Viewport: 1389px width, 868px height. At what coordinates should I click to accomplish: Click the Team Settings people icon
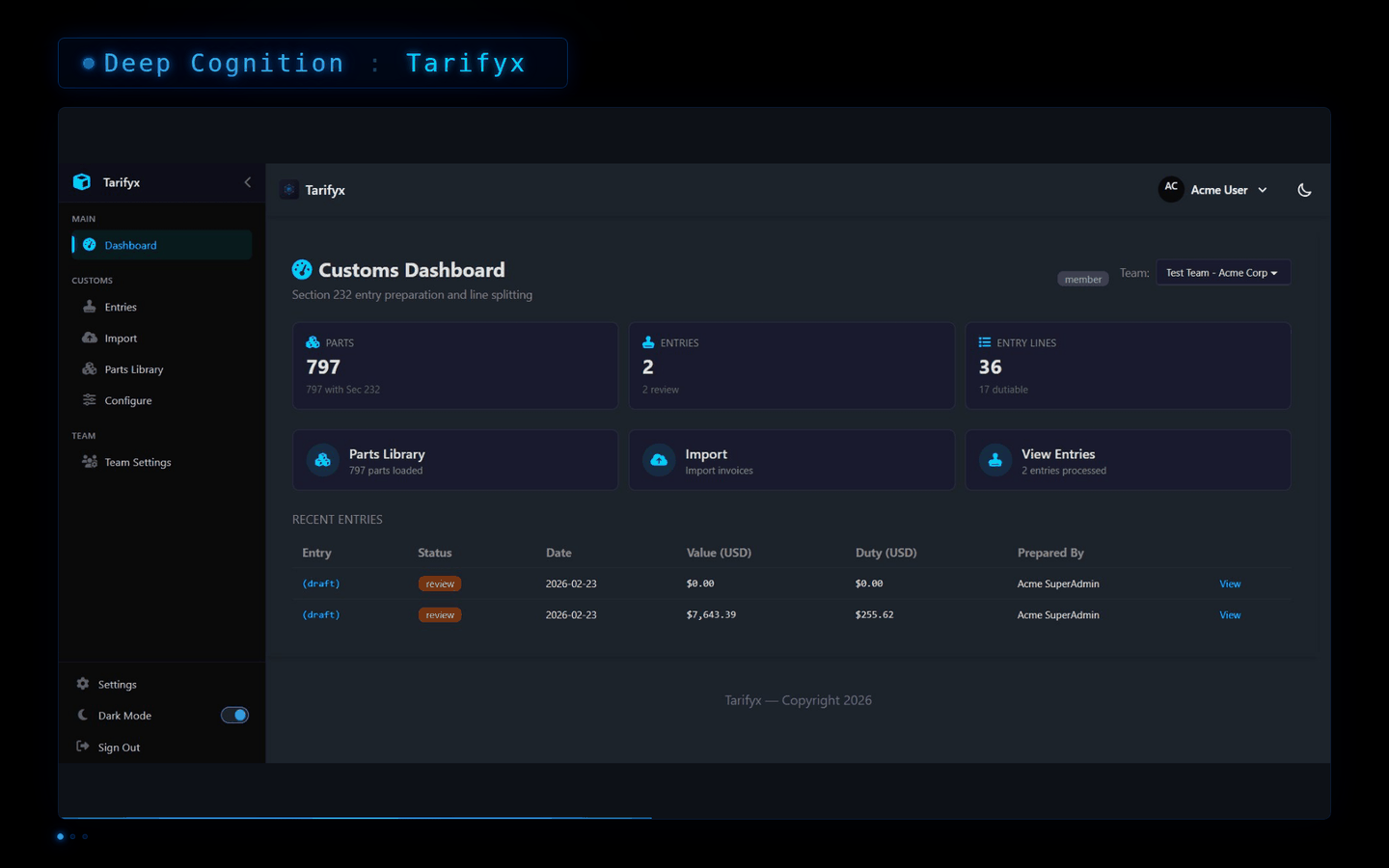[90, 462]
